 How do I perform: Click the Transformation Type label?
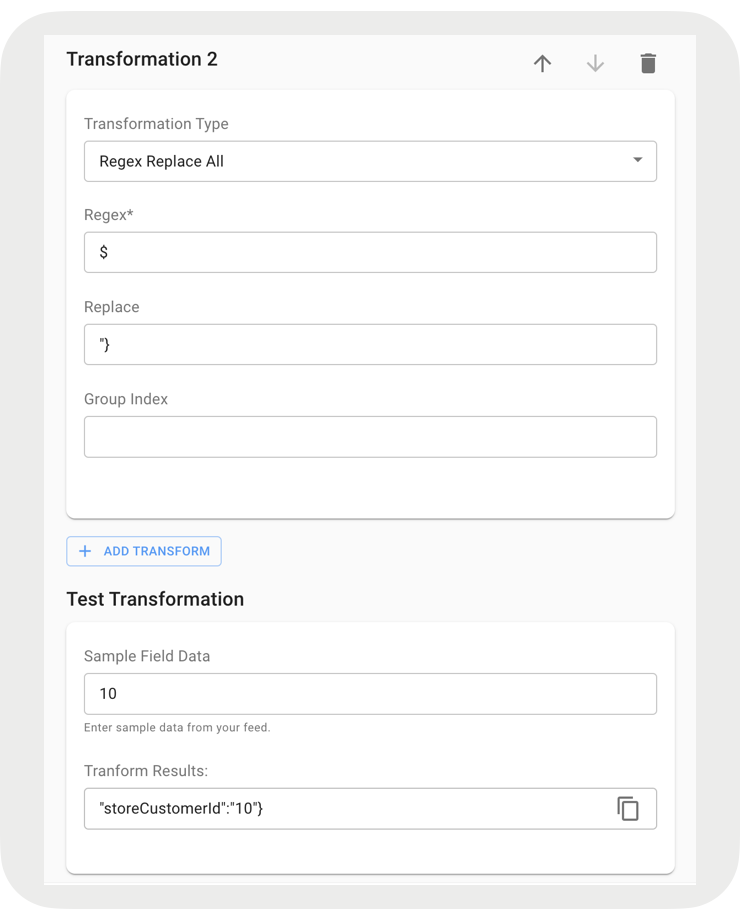[156, 124]
